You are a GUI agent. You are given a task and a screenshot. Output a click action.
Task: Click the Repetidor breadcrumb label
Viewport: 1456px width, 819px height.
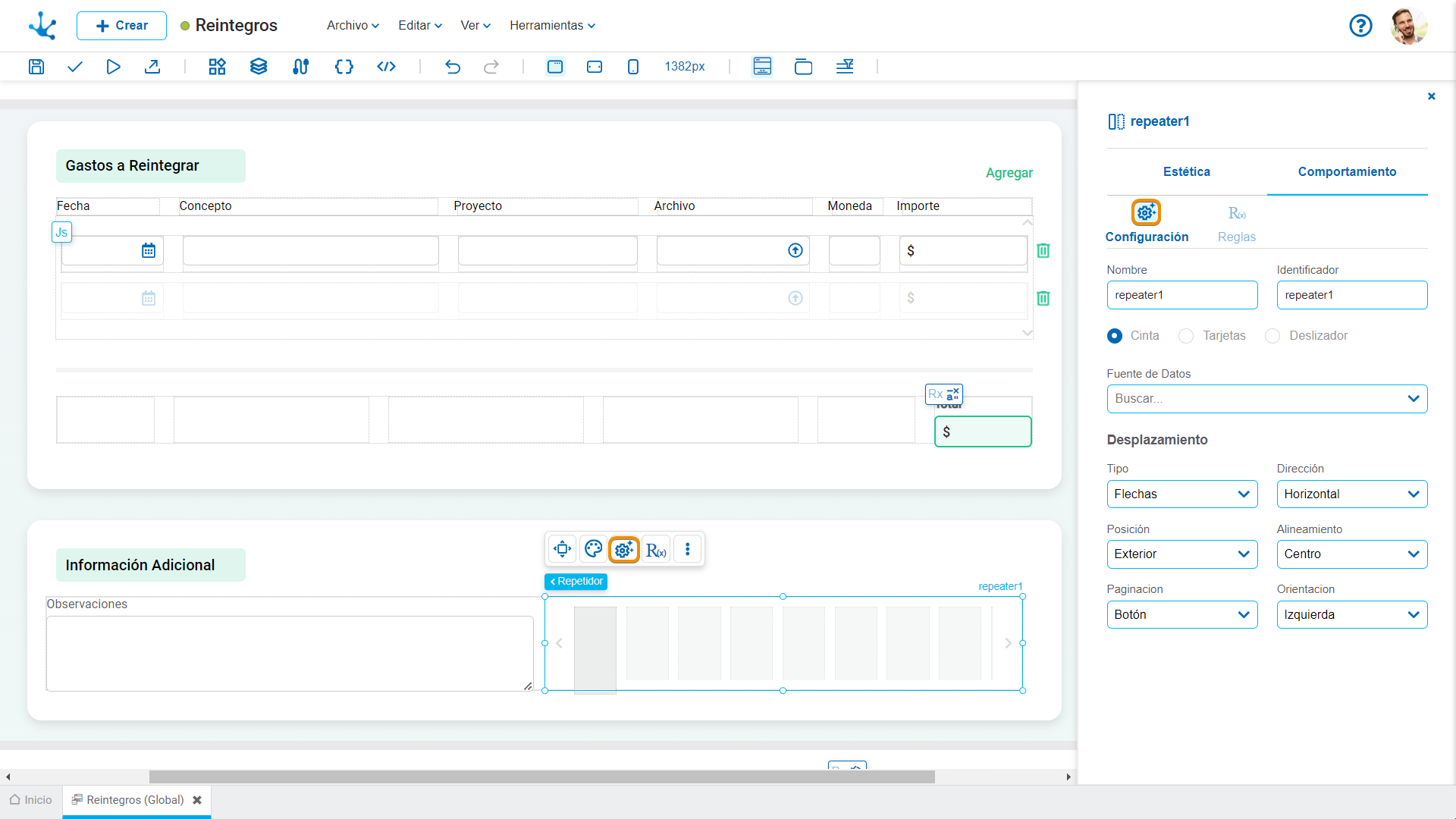[576, 582]
